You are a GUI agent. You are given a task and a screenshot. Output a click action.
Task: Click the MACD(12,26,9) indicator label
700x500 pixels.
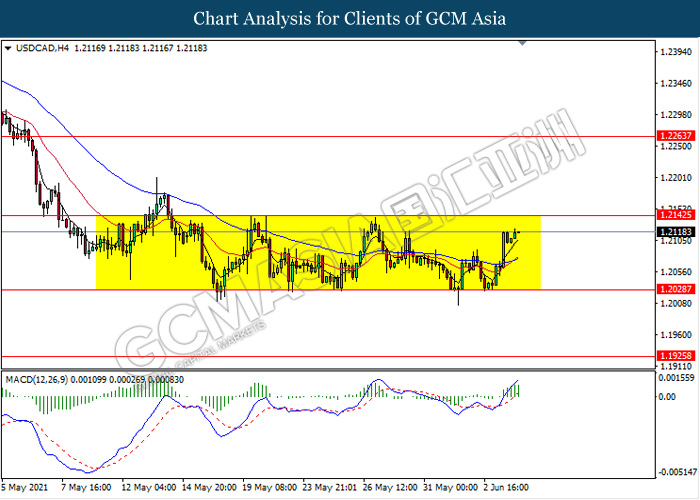(37, 380)
